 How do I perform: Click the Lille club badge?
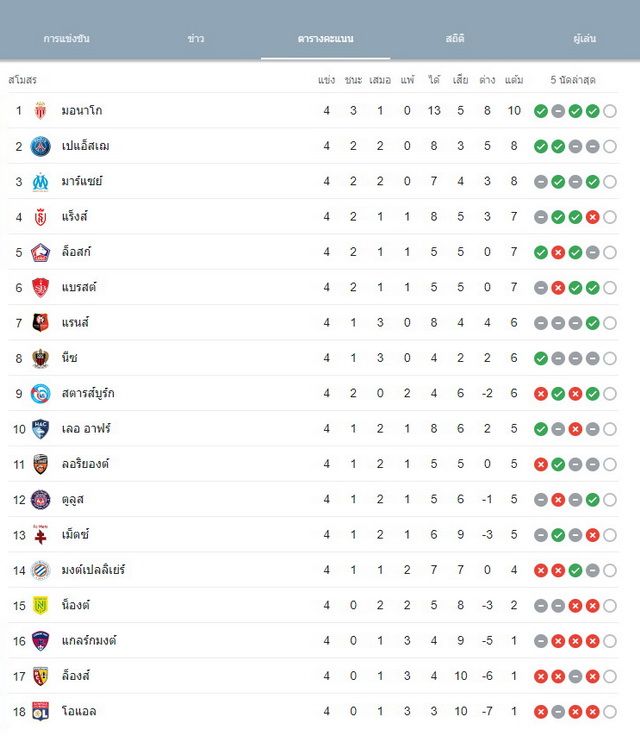tap(40, 253)
